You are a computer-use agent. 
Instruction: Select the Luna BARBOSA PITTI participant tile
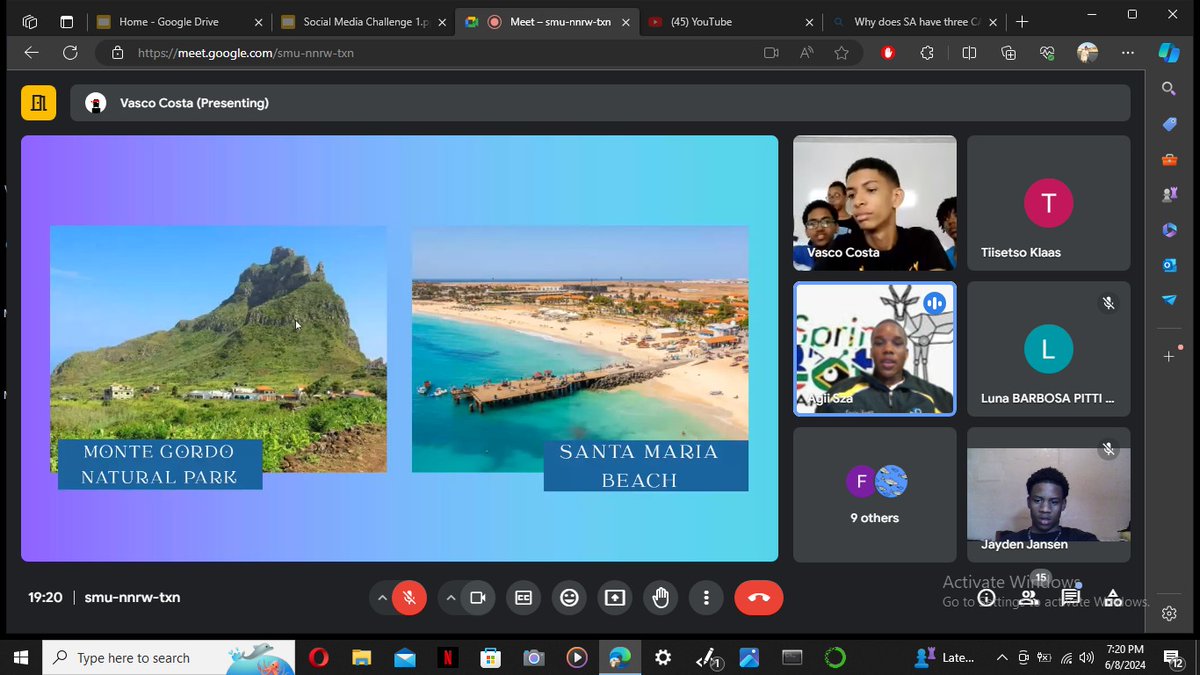point(1049,349)
